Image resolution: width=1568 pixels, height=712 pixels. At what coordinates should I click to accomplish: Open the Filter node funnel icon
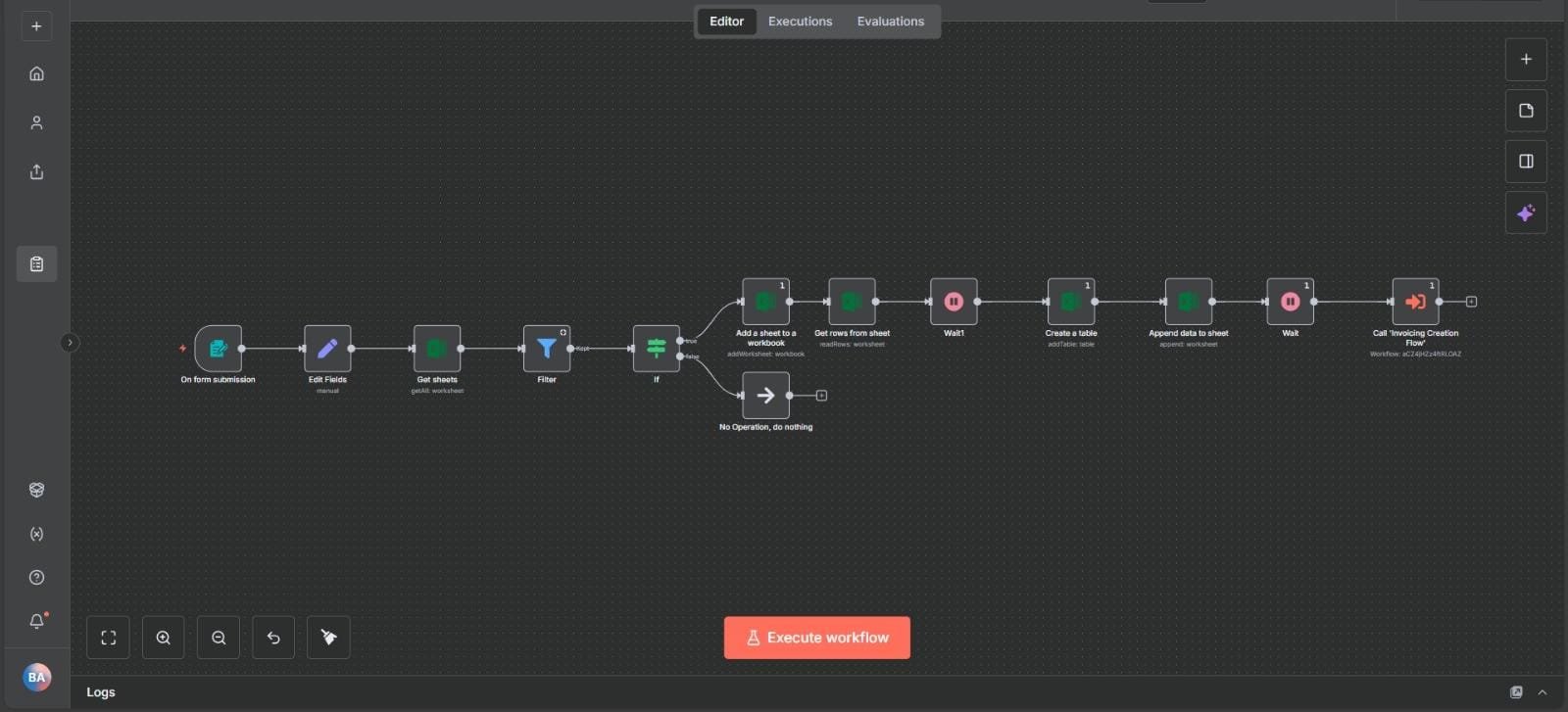click(x=547, y=349)
